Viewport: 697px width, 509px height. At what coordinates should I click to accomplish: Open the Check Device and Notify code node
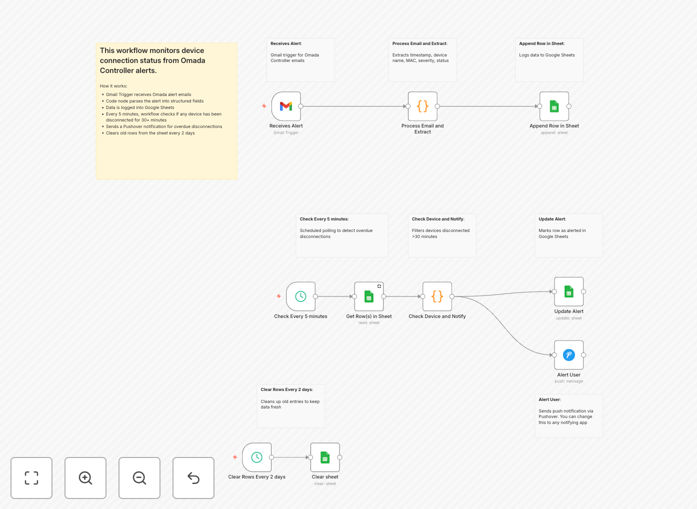coord(437,297)
